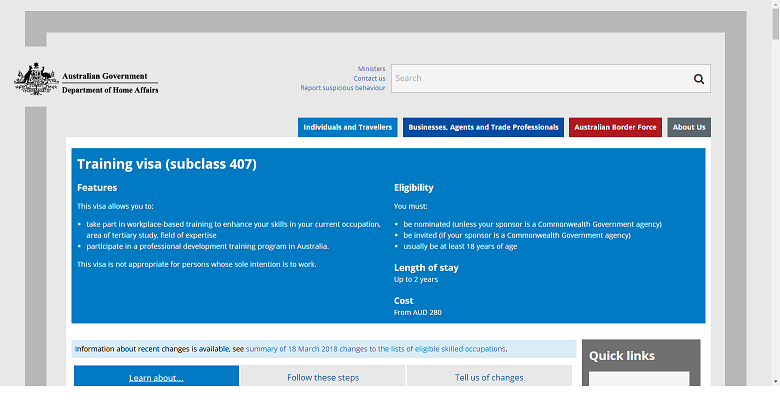This screenshot has width=780, height=400.
Task: Go to Australian Border Force section
Action: pos(615,127)
